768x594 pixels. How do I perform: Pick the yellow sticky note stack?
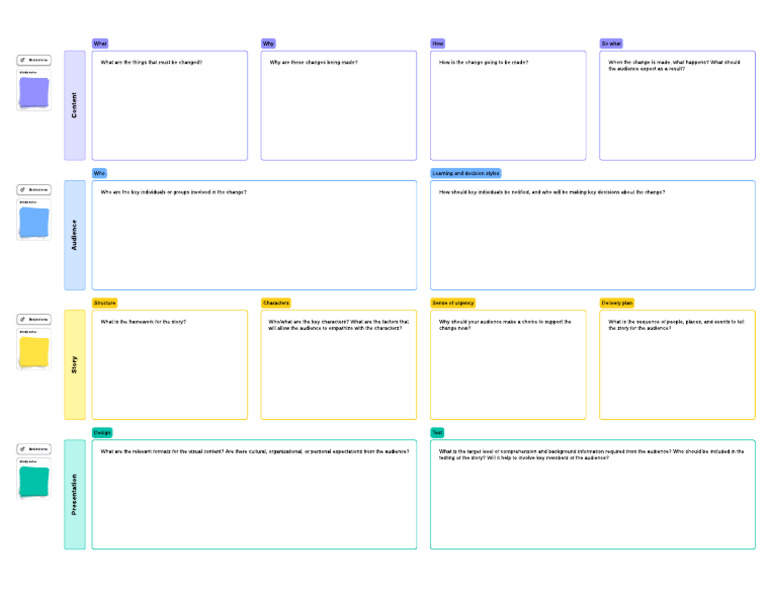[x=34, y=352]
